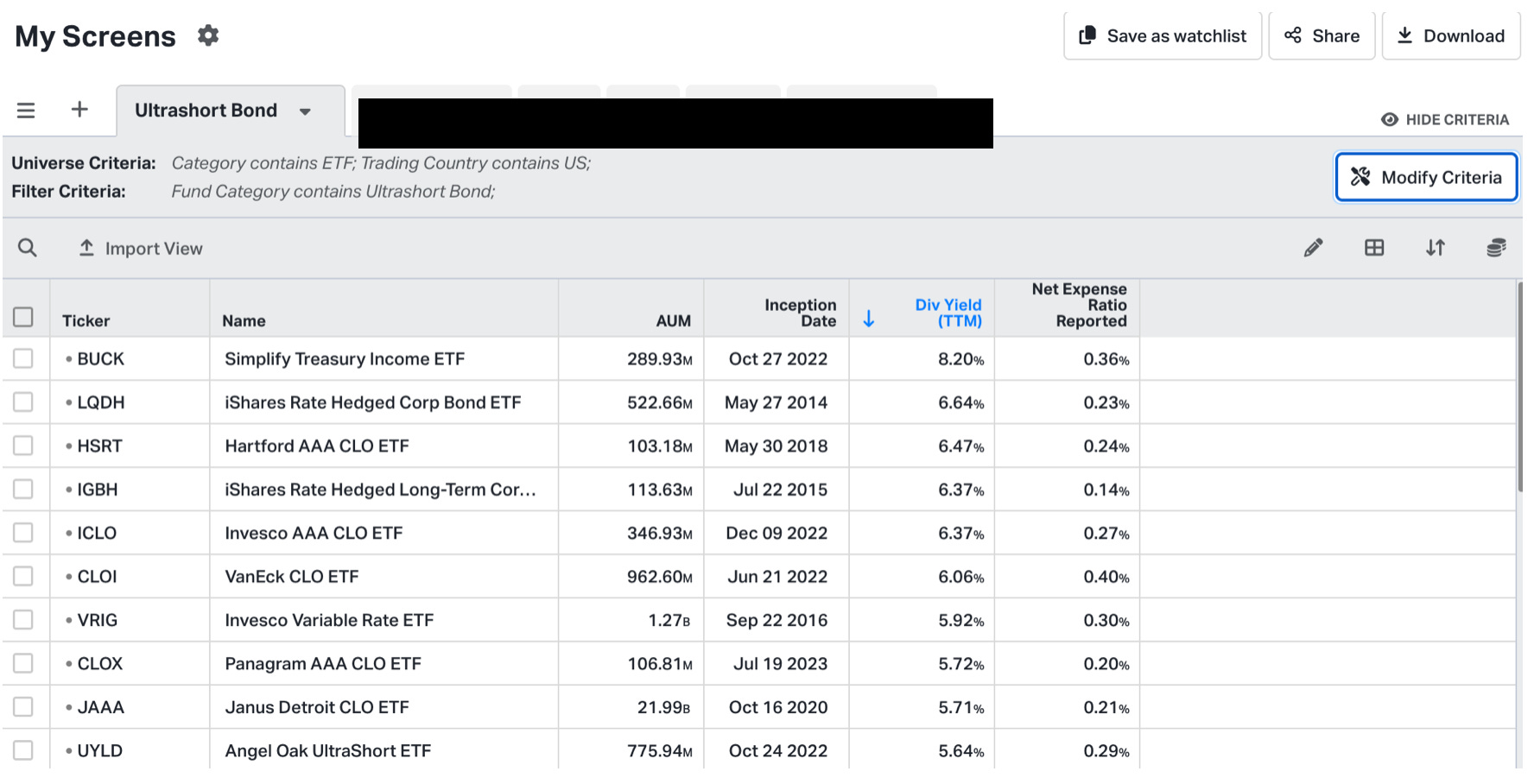Viewport: 1534px width, 784px height.
Task: Sort by Inception Date column header
Action: (801, 313)
